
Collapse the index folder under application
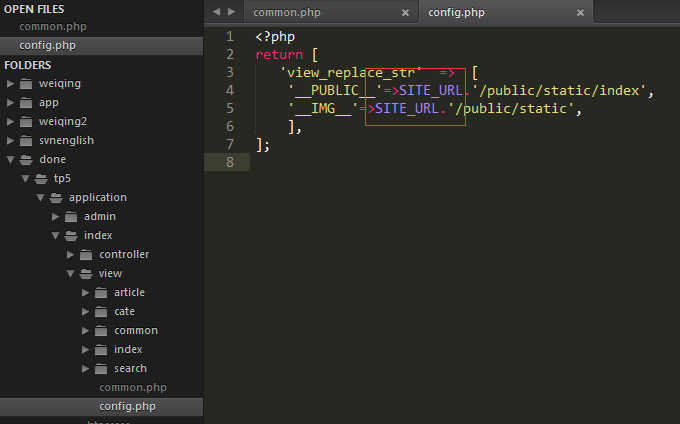click(x=55, y=235)
